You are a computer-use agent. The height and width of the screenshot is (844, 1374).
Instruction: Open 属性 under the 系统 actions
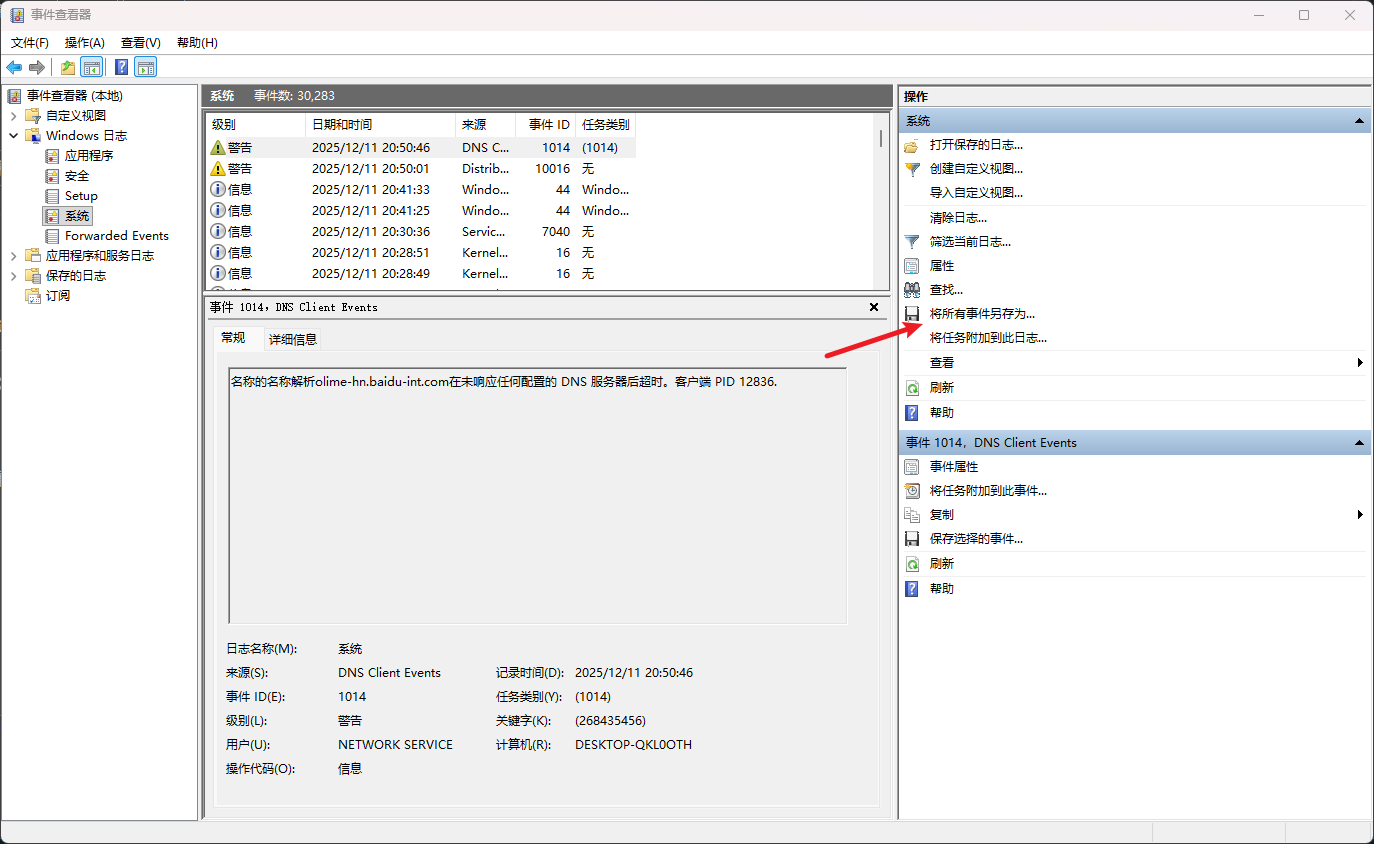(x=942, y=265)
